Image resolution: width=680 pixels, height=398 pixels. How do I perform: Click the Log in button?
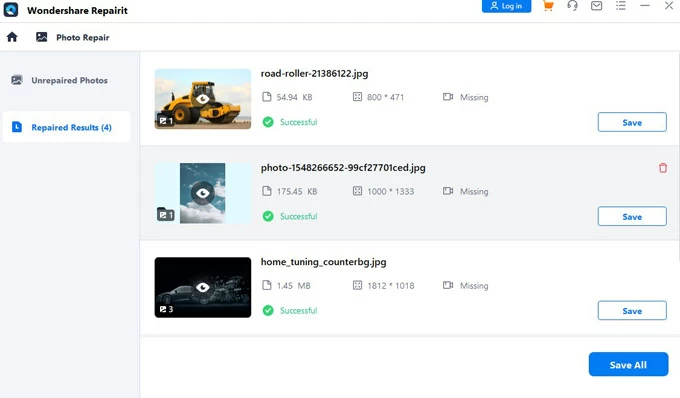point(506,6)
